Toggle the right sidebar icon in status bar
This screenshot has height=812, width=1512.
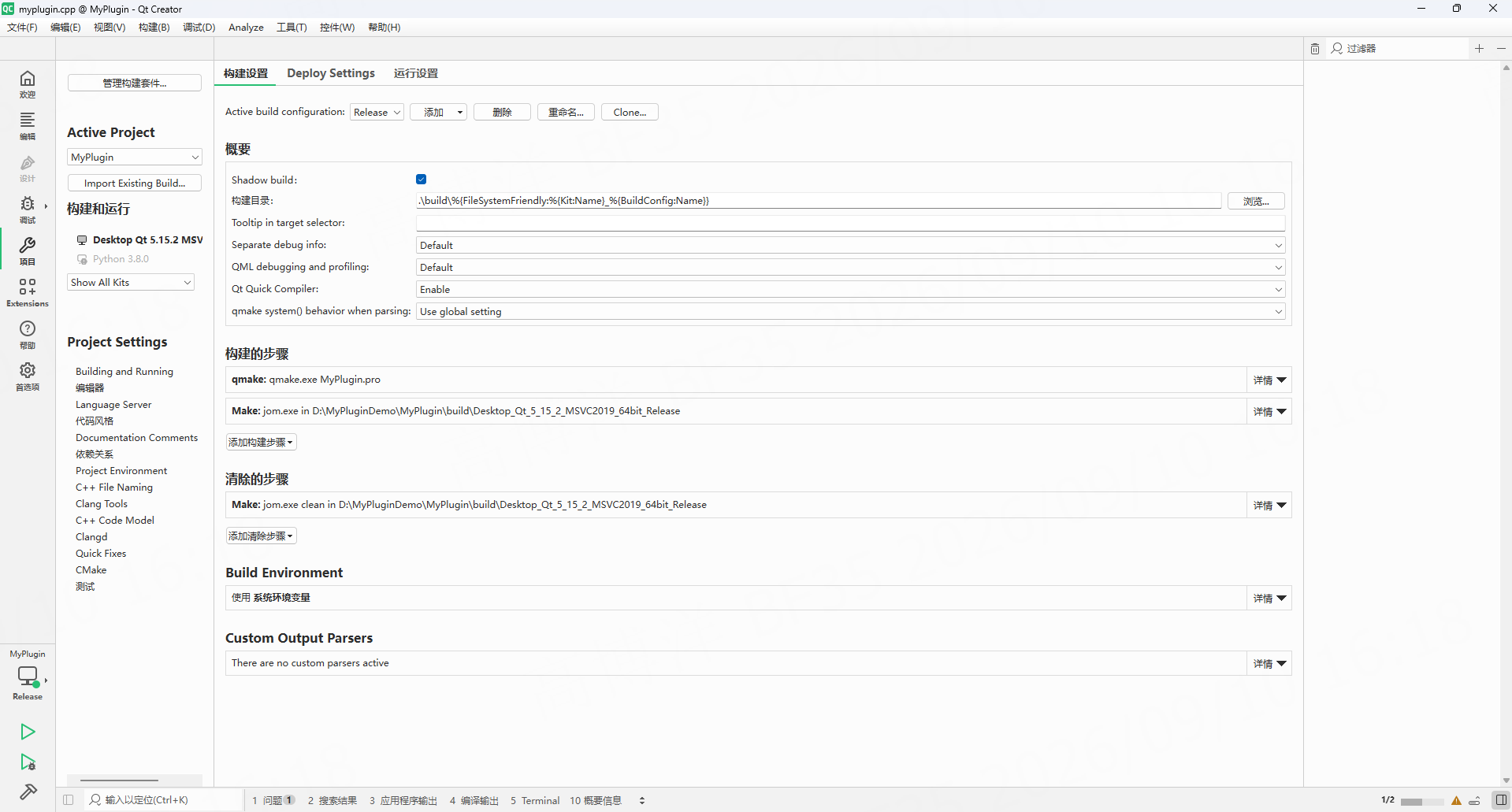pos(1501,800)
